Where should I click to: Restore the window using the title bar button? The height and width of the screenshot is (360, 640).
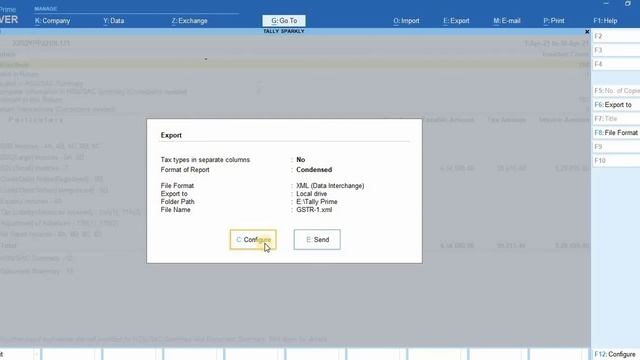[628, 3]
